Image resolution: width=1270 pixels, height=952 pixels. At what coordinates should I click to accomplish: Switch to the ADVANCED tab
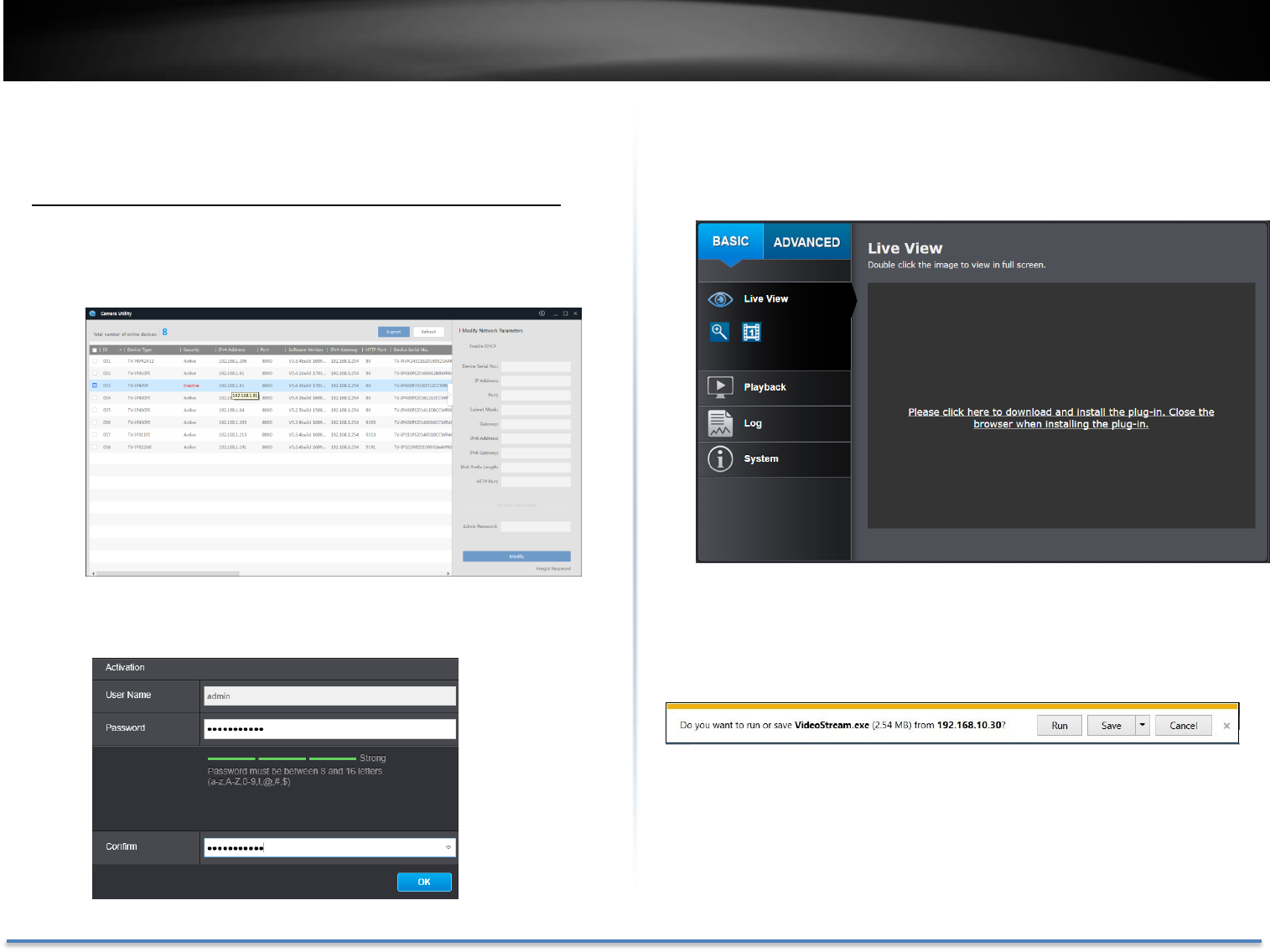tap(806, 242)
